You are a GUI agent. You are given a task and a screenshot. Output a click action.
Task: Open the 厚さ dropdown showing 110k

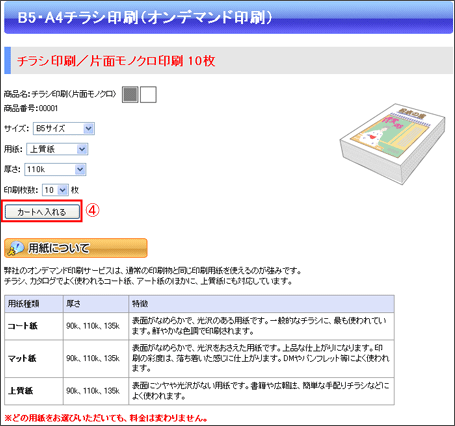pos(55,169)
